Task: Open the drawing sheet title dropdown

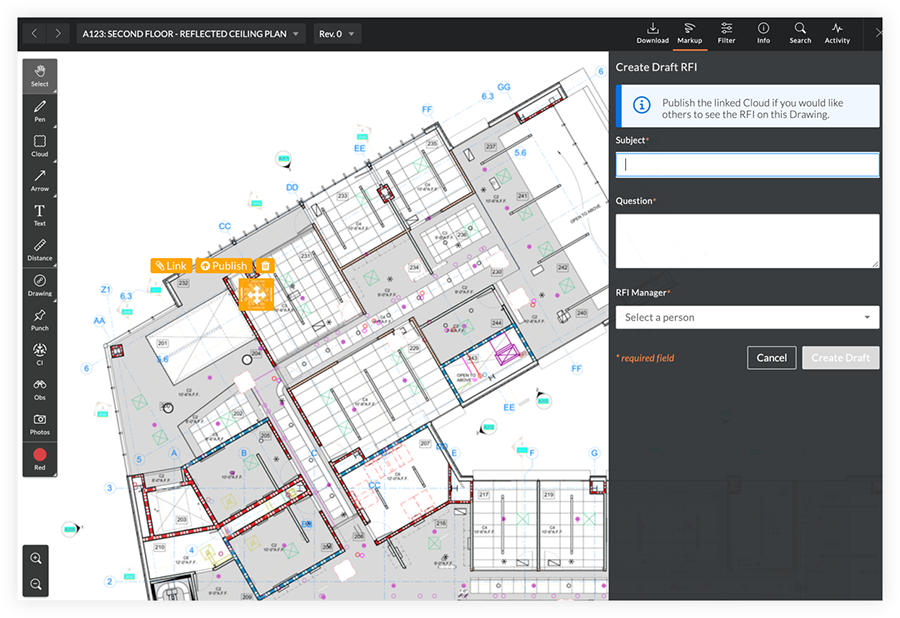Action: [x=191, y=34]
